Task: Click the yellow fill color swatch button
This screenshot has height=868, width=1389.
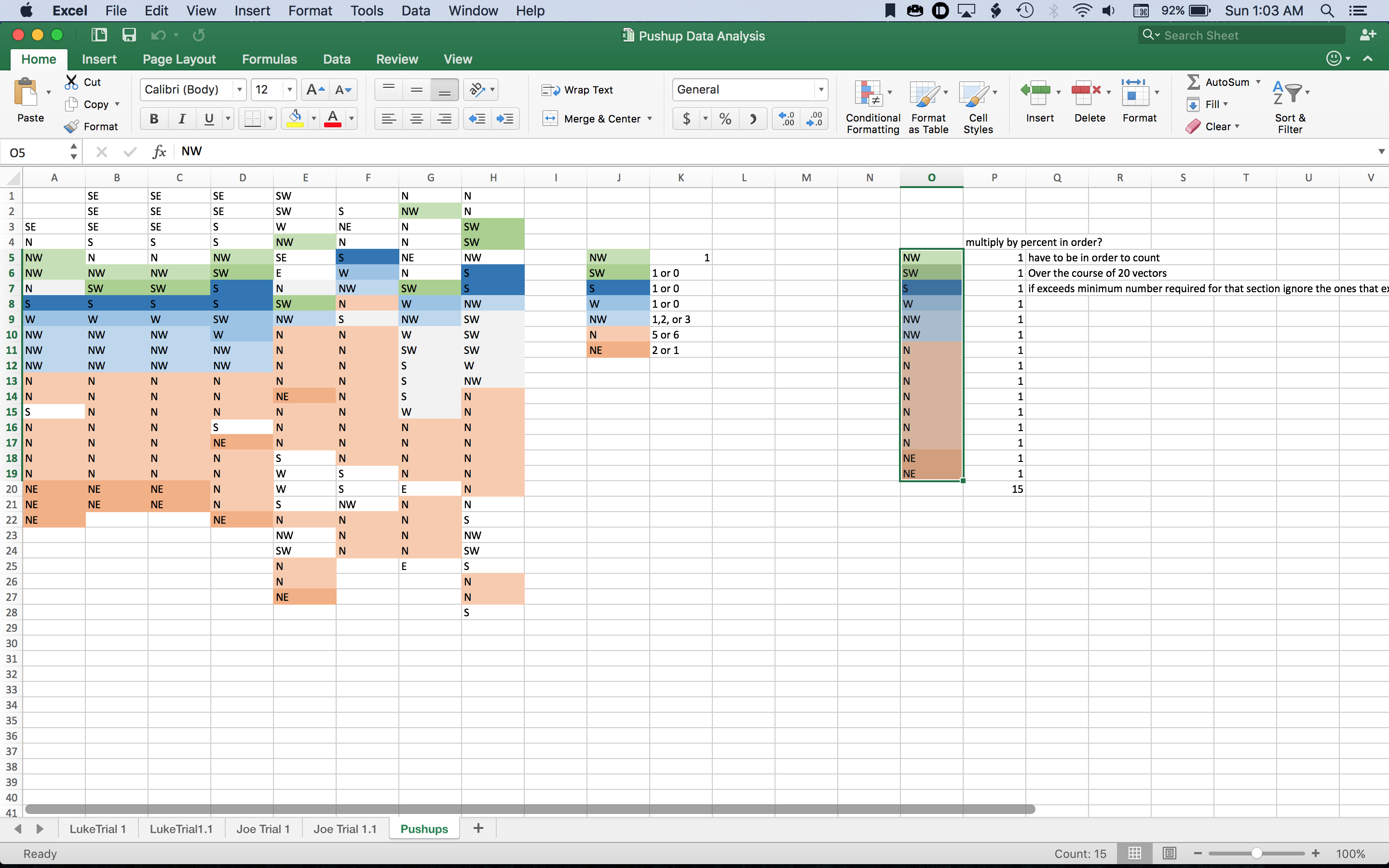Action: [x=295, y=119]
